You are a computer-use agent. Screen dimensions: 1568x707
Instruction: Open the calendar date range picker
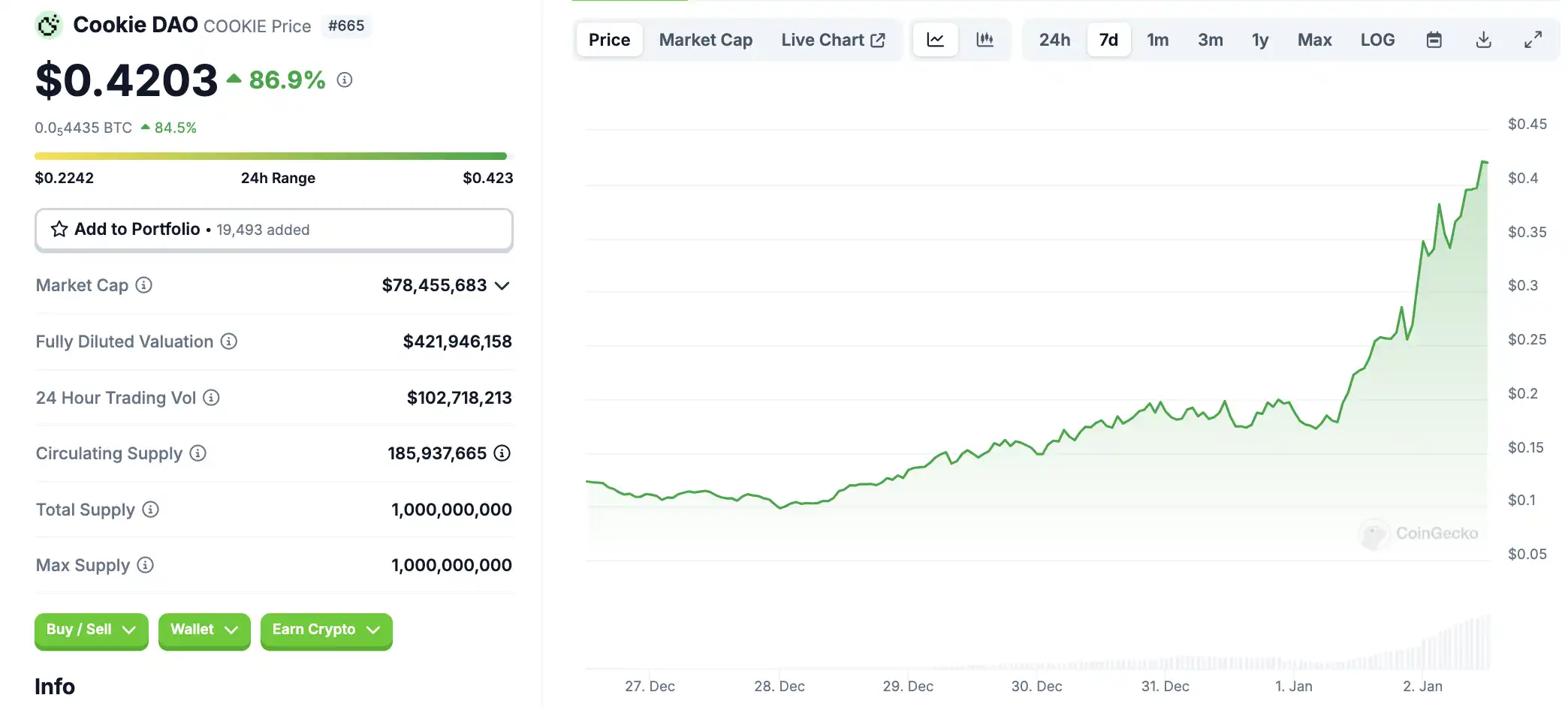(x=1434, y=40)
